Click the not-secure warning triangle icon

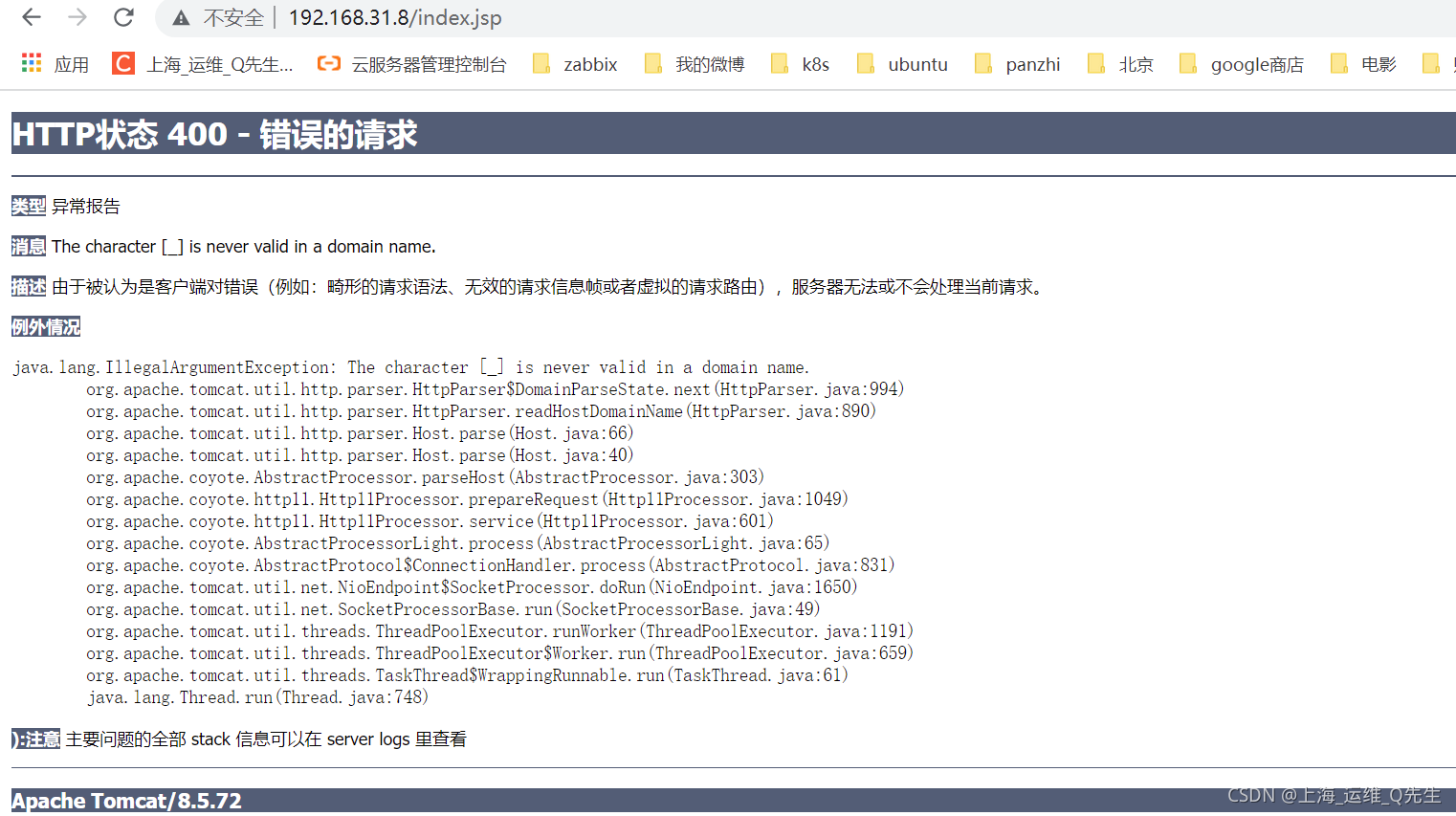[181, 18]
